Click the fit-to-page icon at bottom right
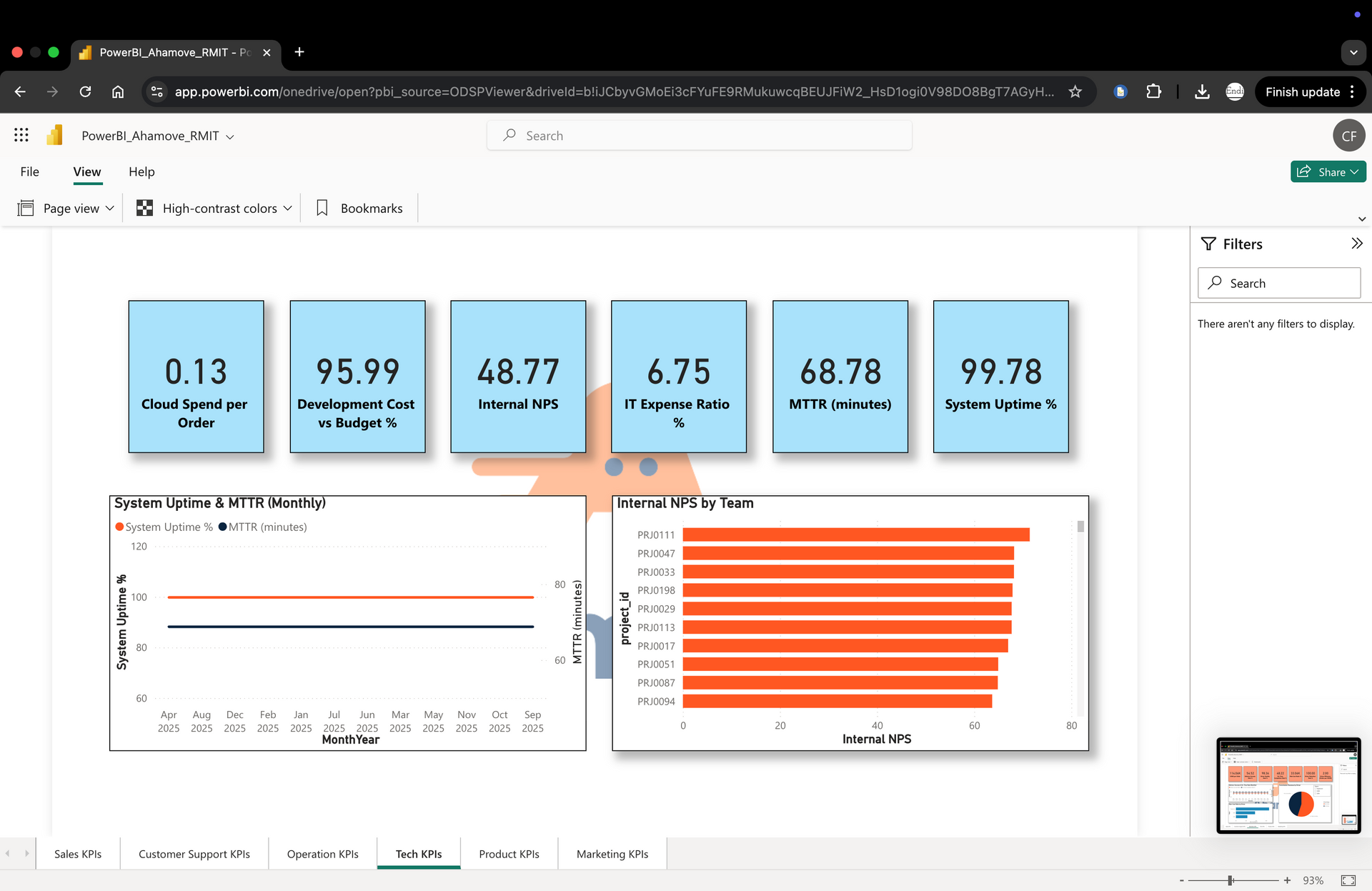 point(1348,880)
